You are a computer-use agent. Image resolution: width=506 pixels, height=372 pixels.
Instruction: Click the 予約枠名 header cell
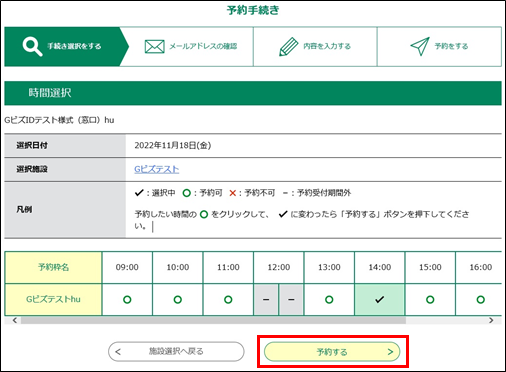pos(53,267)
